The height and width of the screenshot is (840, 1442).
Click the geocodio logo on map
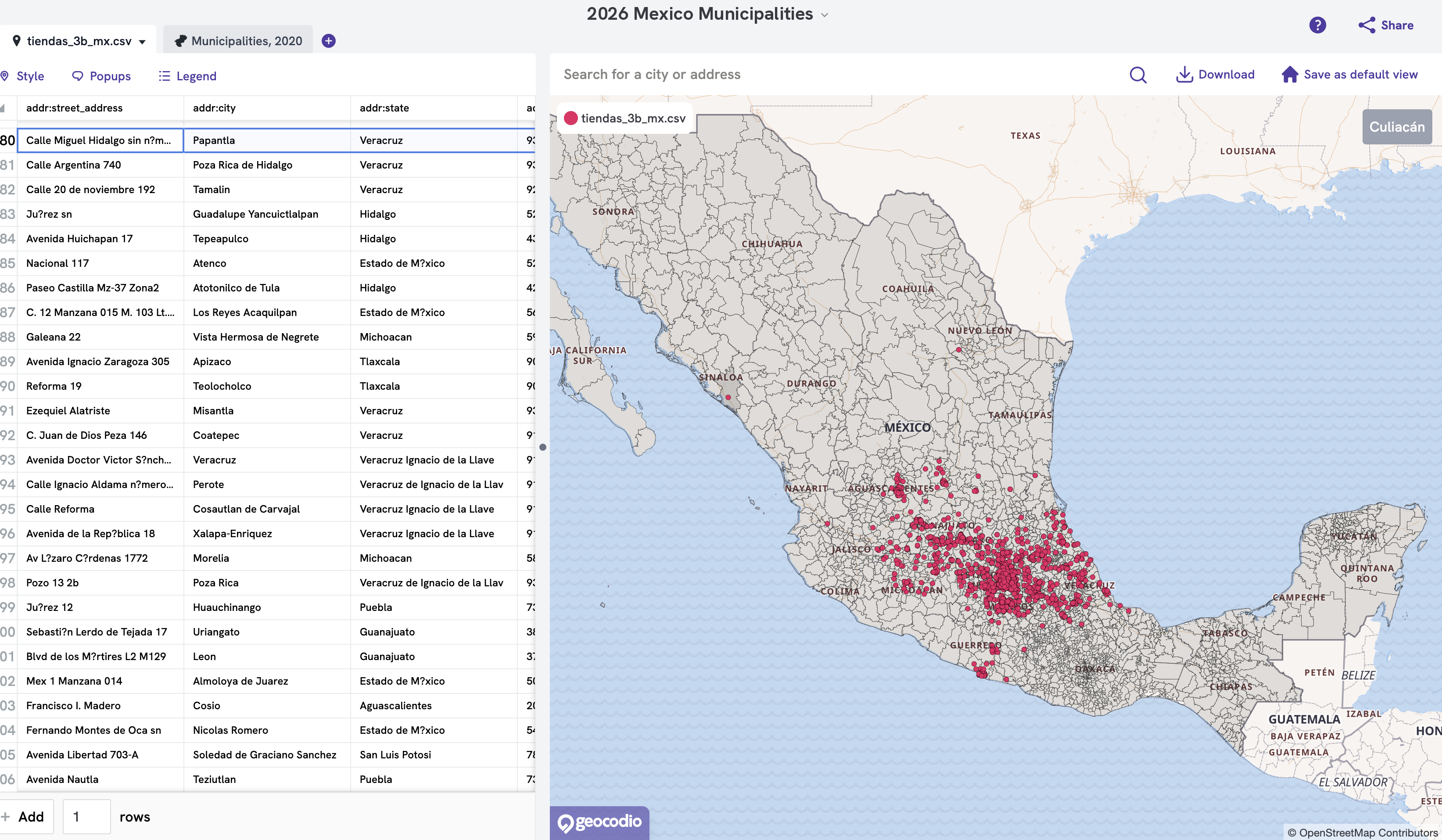click(599, 822)
